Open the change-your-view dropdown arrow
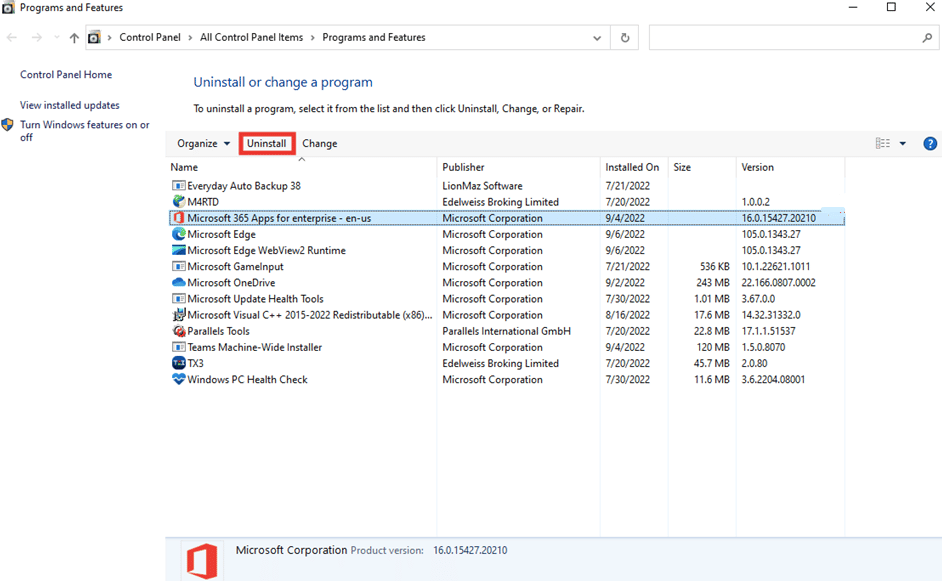 pyautogui.click(x=903, y=143)
